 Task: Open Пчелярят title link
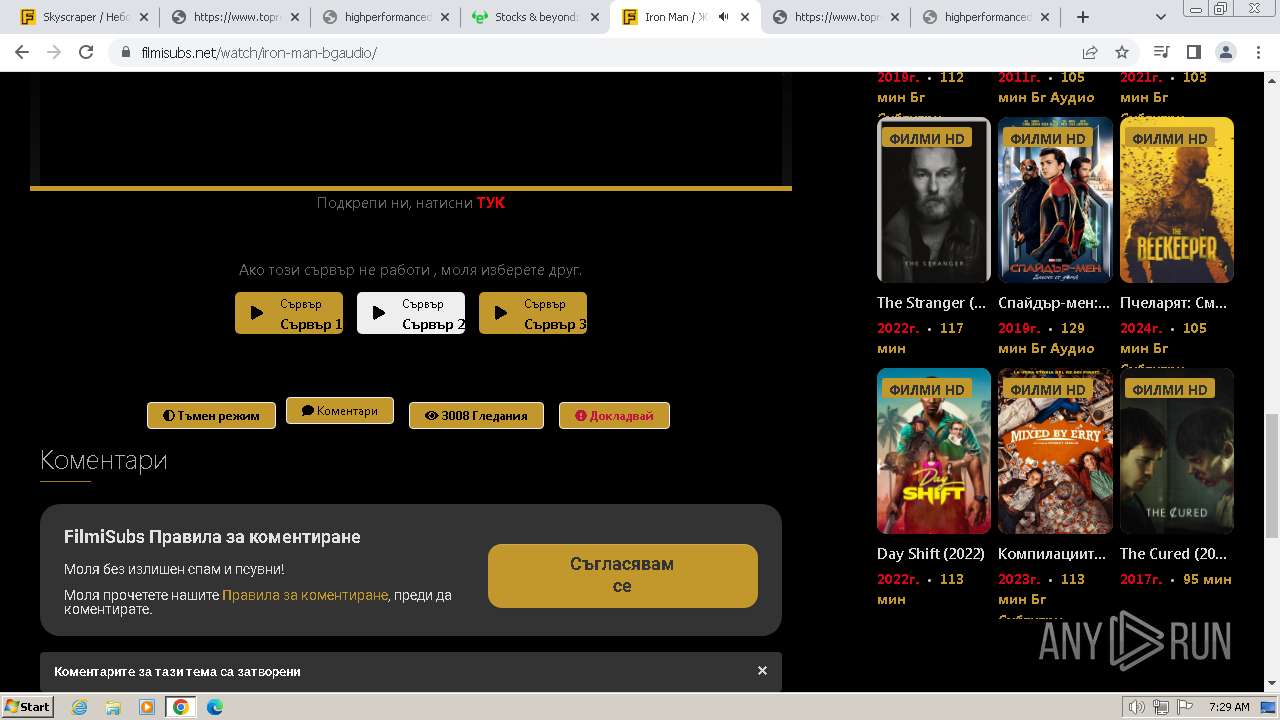(1173, 303)
